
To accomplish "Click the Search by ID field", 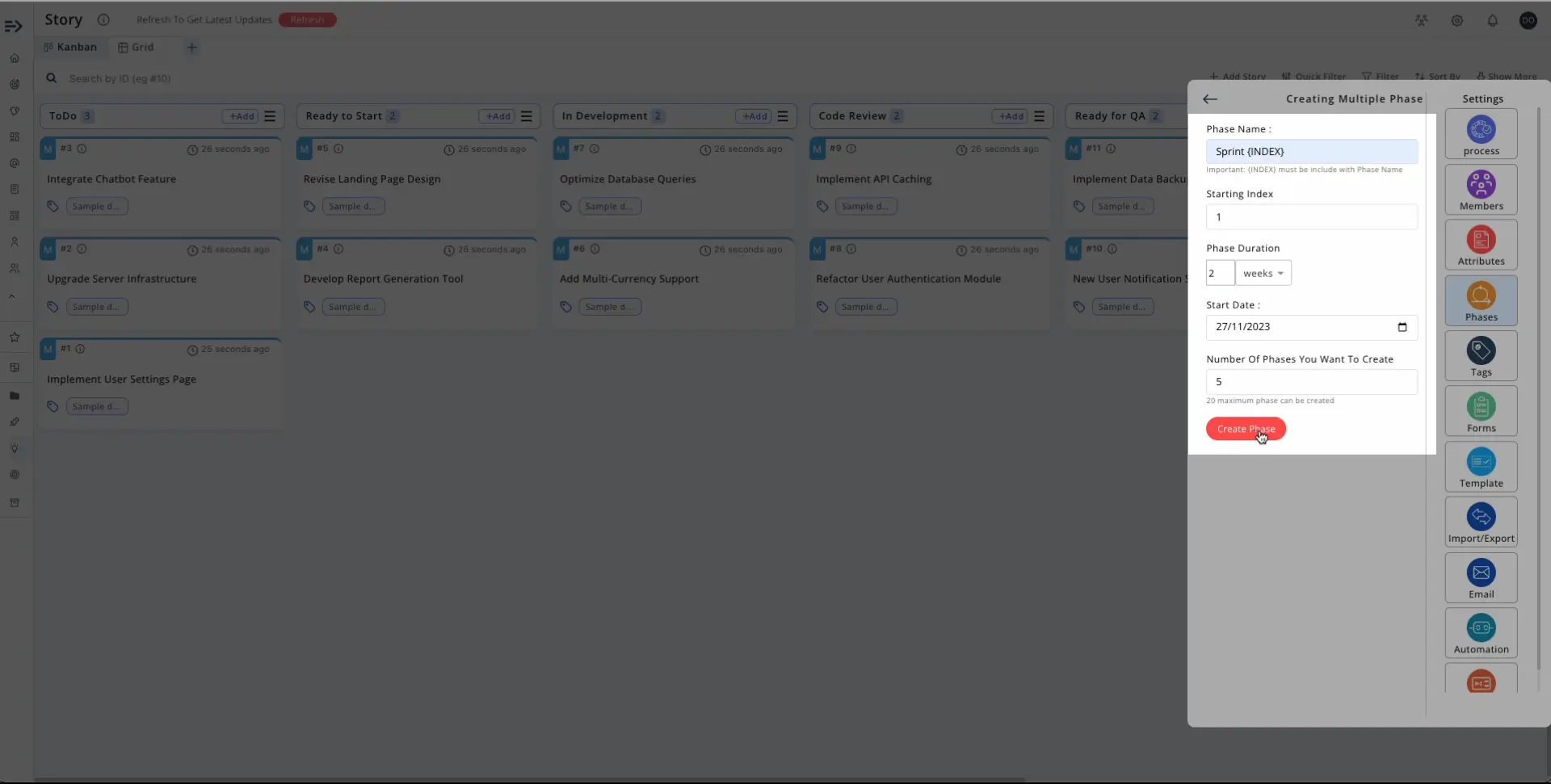I will (x=120, y=78).
